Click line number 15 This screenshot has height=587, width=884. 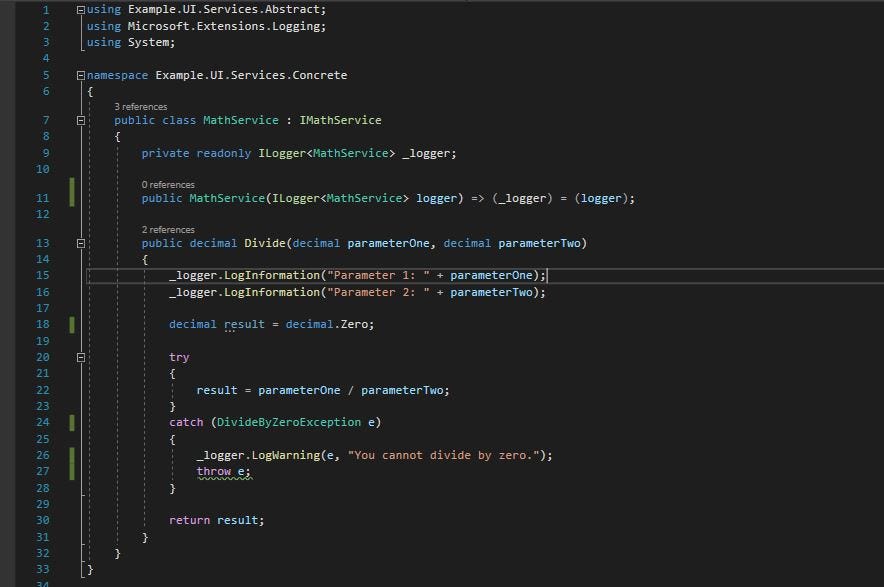click(x=41, y=275)
